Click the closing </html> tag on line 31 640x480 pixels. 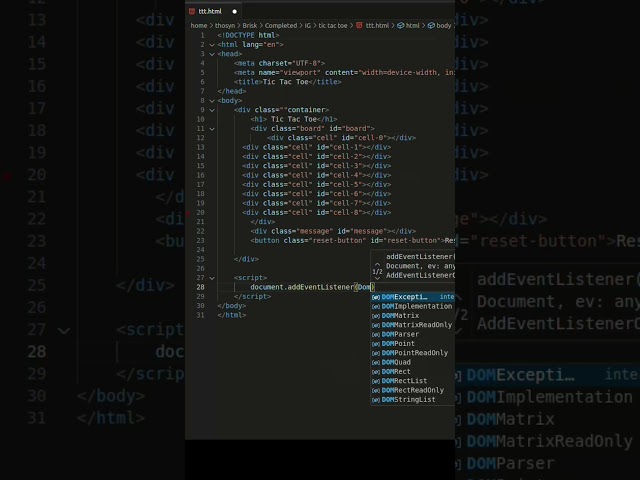click(231, 316)
